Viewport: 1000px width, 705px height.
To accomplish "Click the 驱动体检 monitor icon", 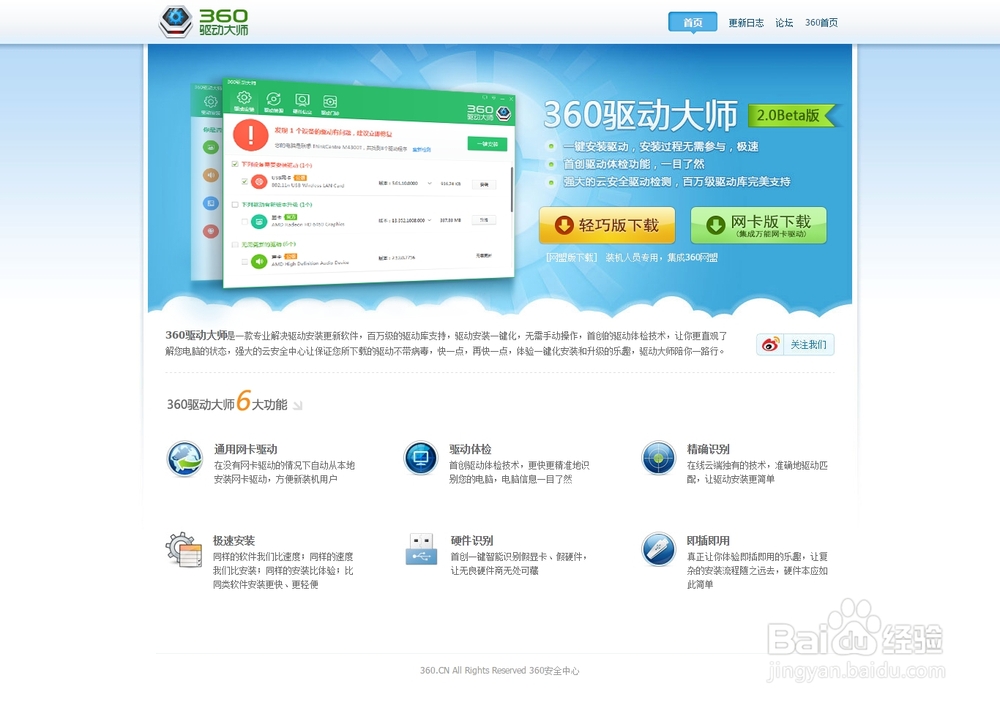I will pos(420,458).
